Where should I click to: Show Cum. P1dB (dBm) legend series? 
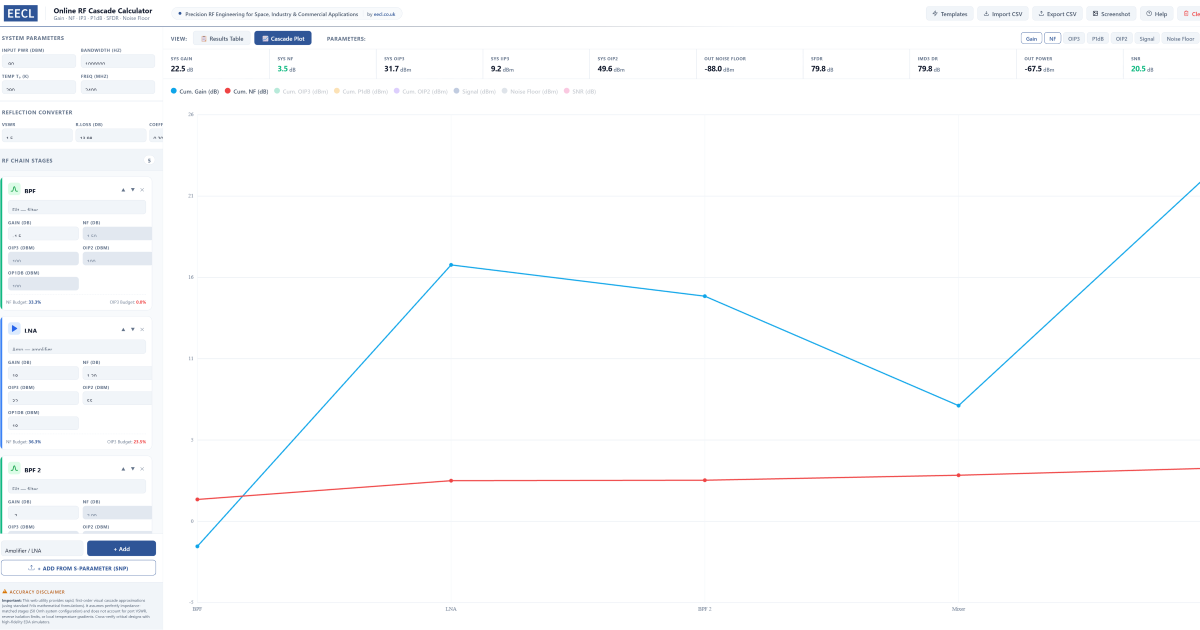click(x=361, y=91)
